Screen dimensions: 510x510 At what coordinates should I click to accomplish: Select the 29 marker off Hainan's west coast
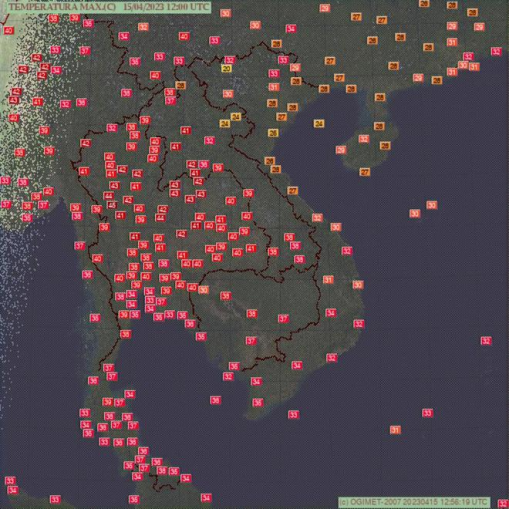click(341, 150)
